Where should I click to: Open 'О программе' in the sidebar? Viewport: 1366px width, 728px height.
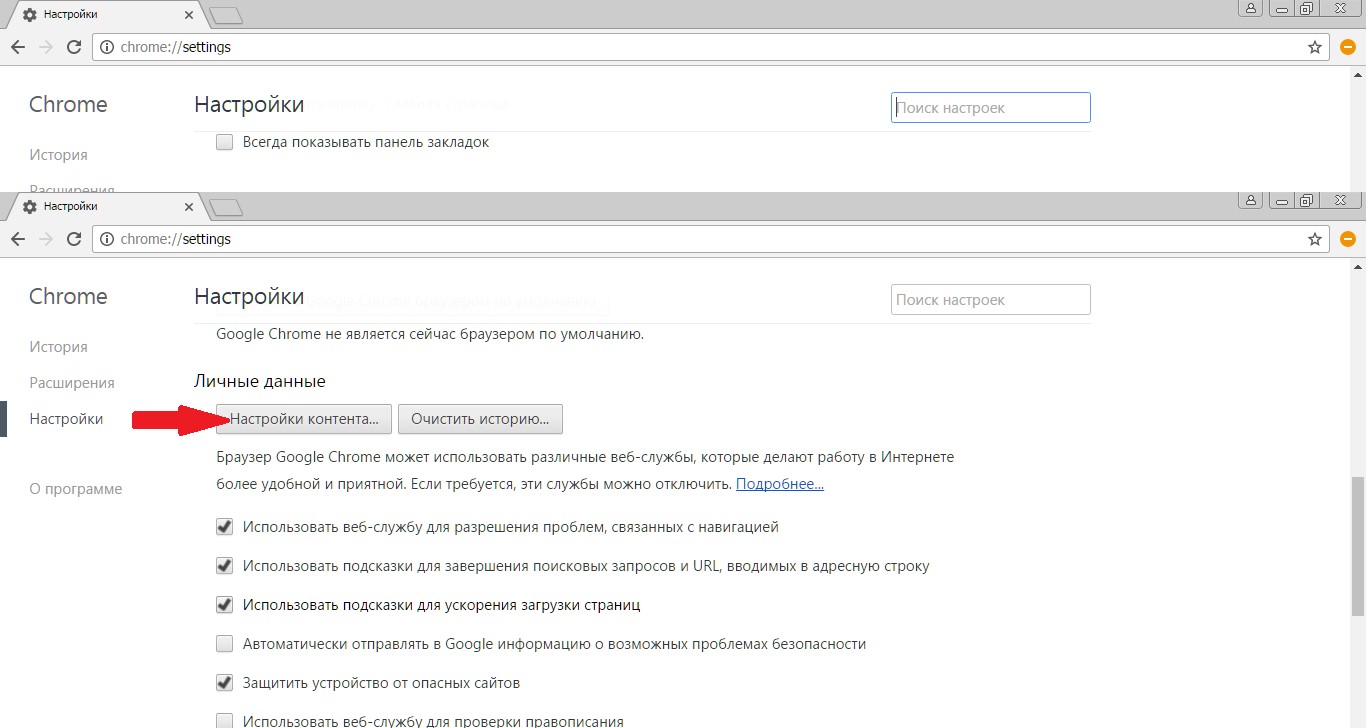76,489
